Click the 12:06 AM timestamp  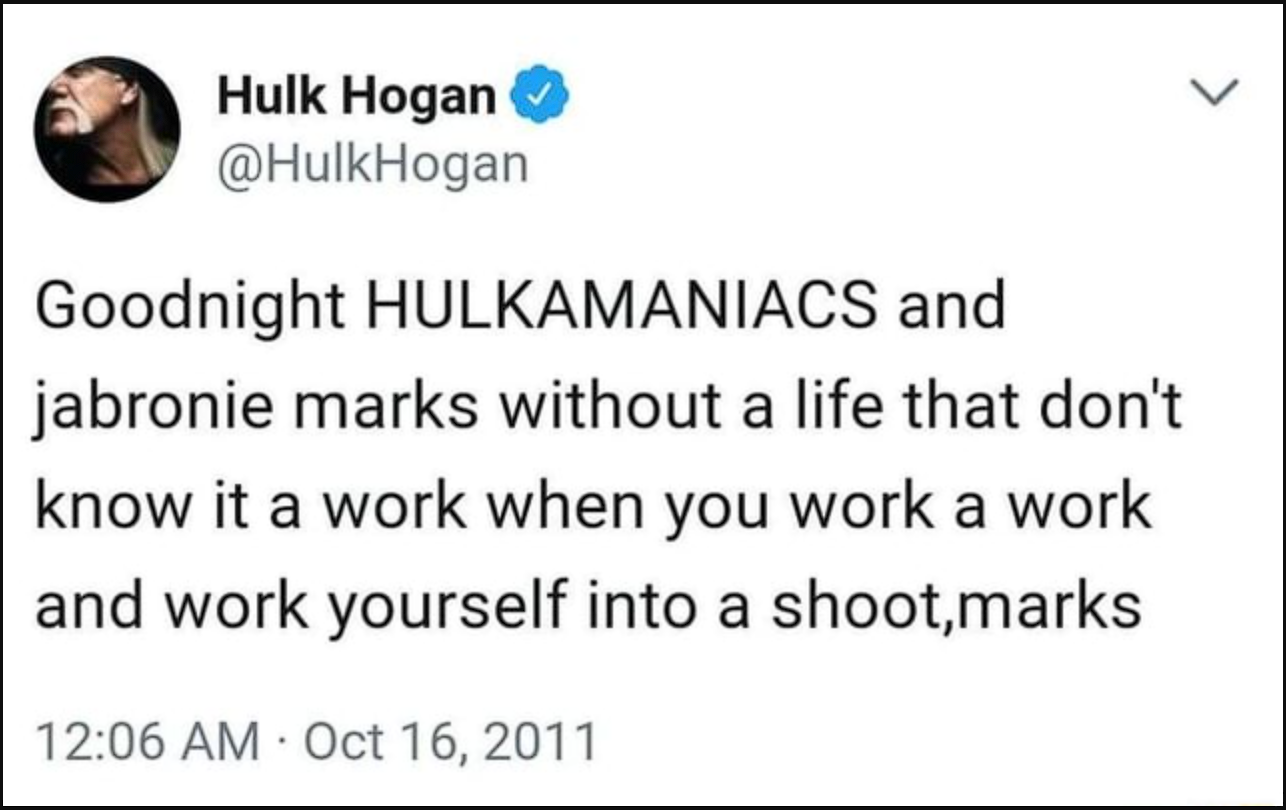(145, 742)
